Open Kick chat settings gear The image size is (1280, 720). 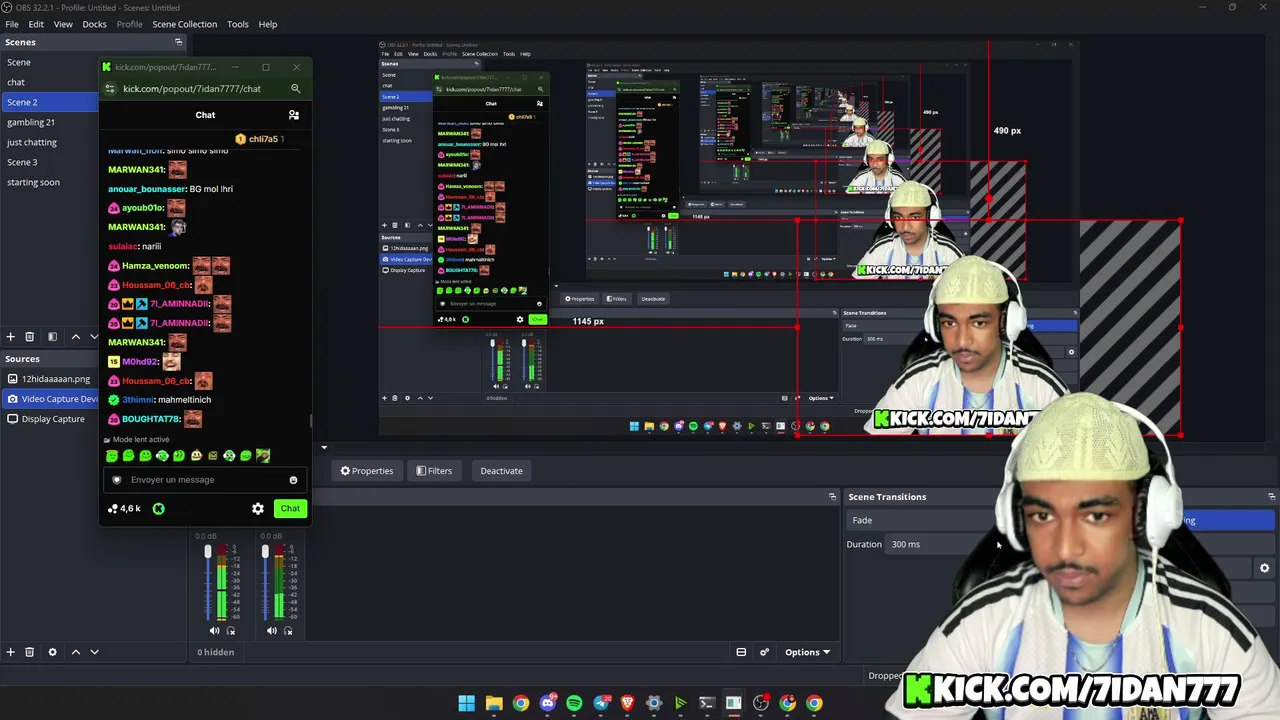258,509
